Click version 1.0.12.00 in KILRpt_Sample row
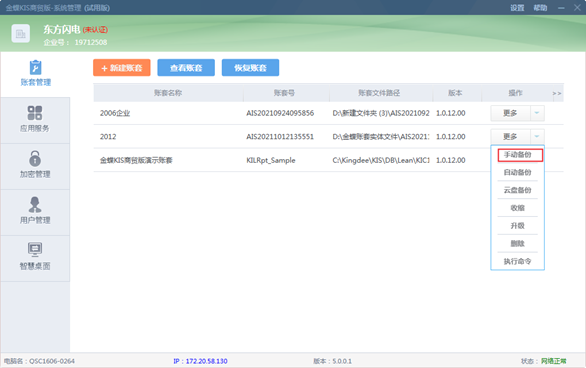 coord(451,160)
